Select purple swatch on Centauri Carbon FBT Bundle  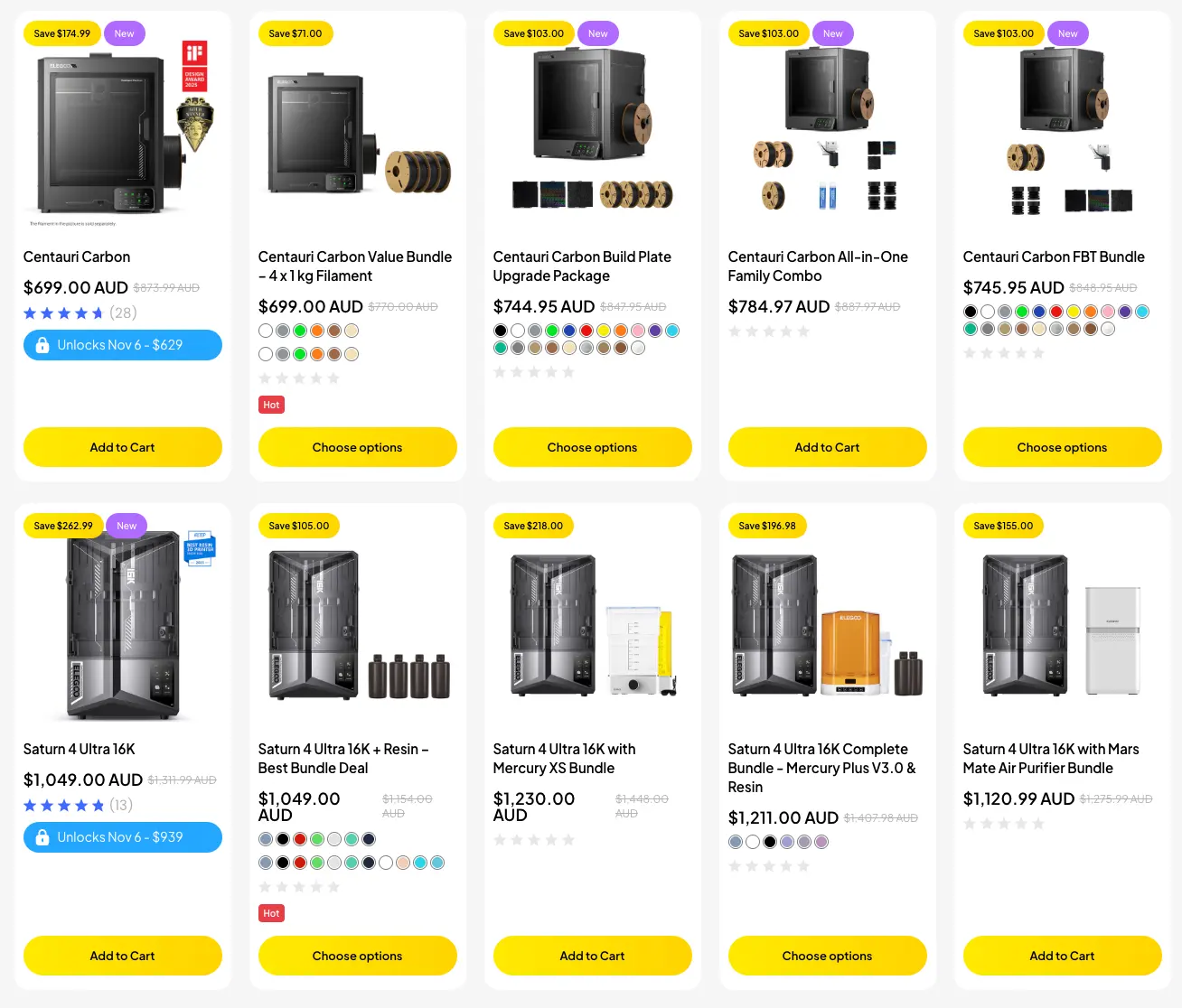coord(1125,312)
